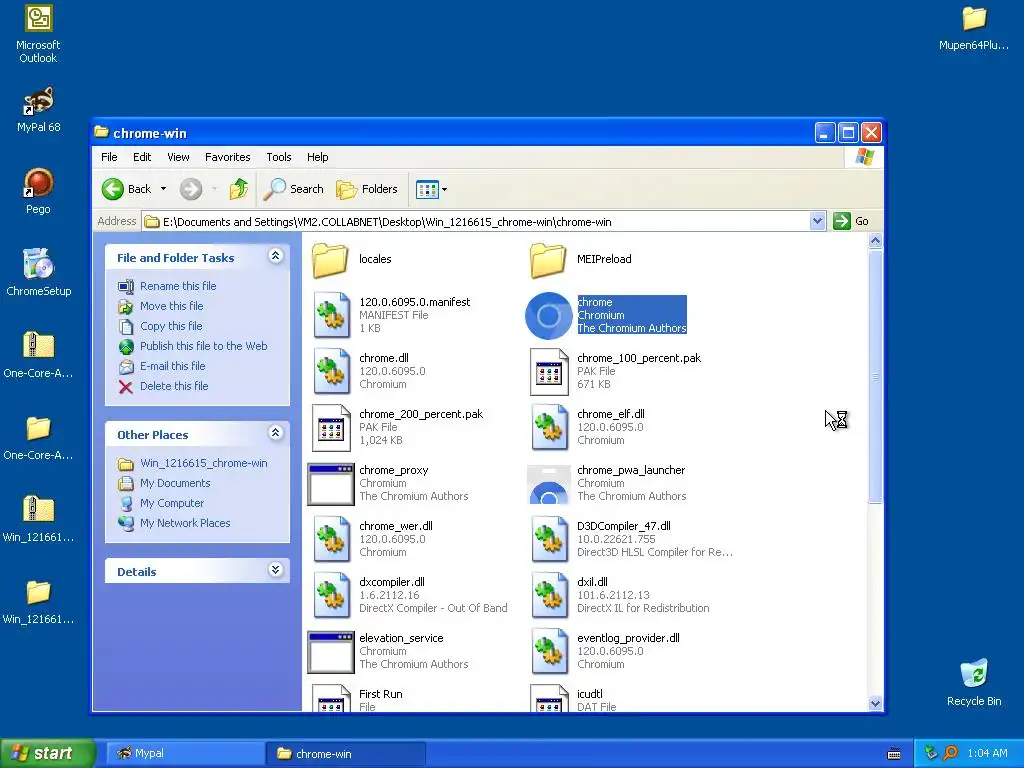Click the on-screen keyboard taskbar icon
The image size is (1024, 768).
894,754
